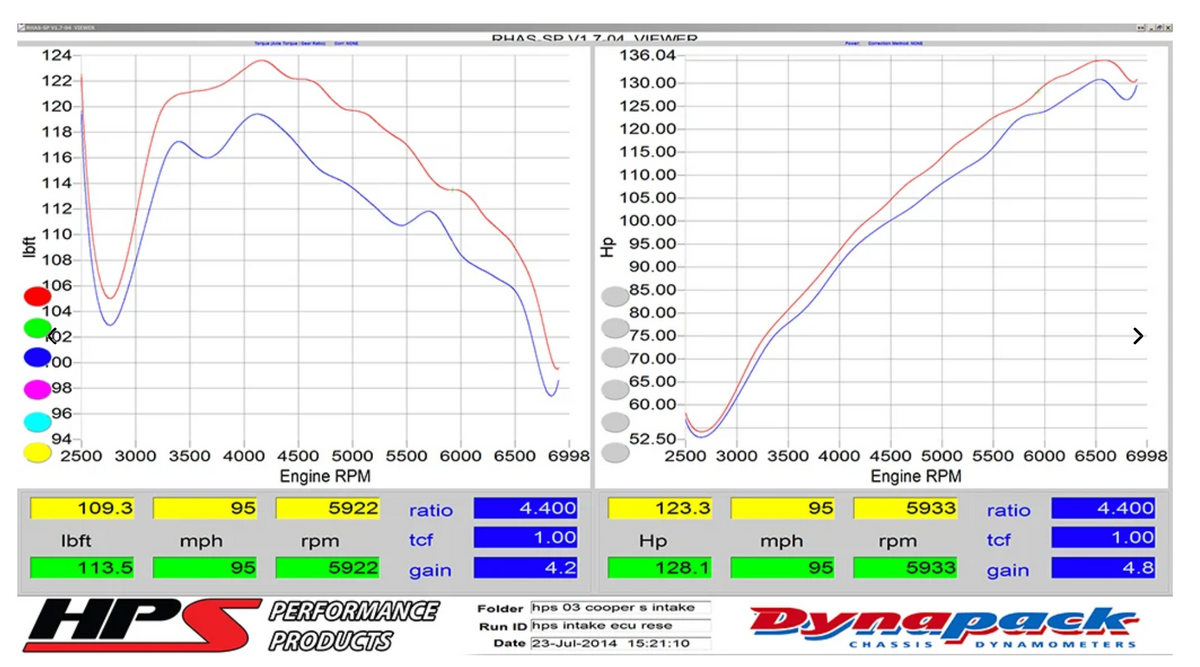The image size is (1200, 667).
Task: Click the 136.04 peak label on Hp axis
Action: 649,55
